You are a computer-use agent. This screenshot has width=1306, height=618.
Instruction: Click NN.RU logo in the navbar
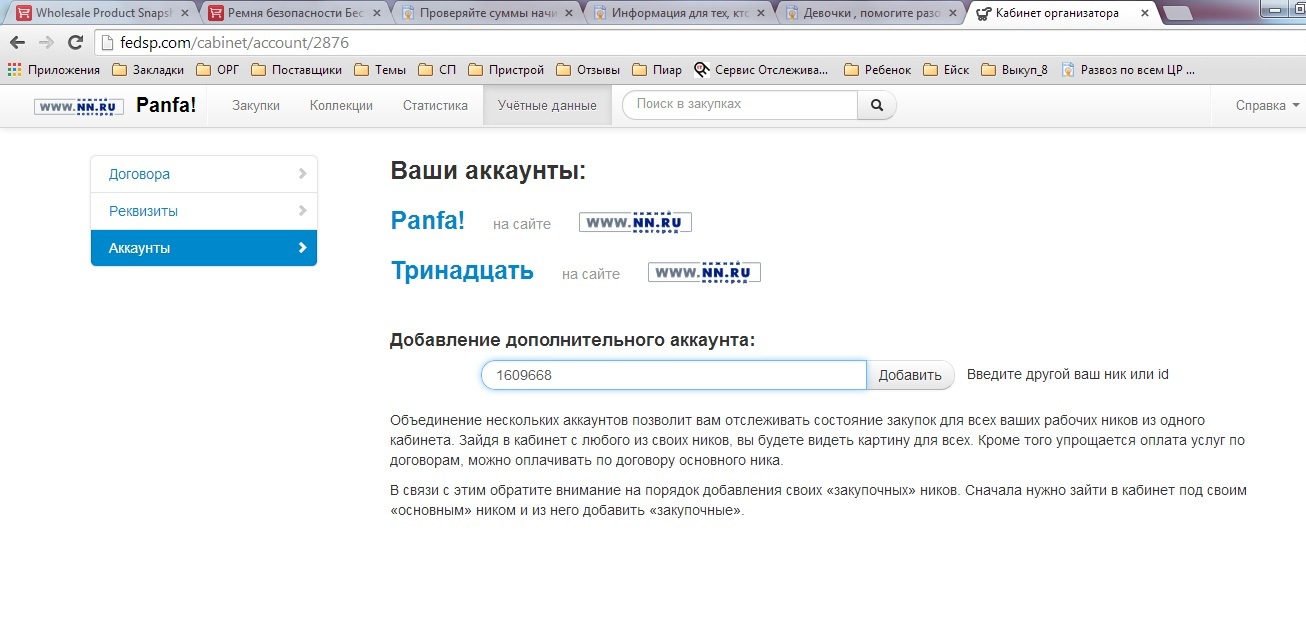click(x=79, y=106)
